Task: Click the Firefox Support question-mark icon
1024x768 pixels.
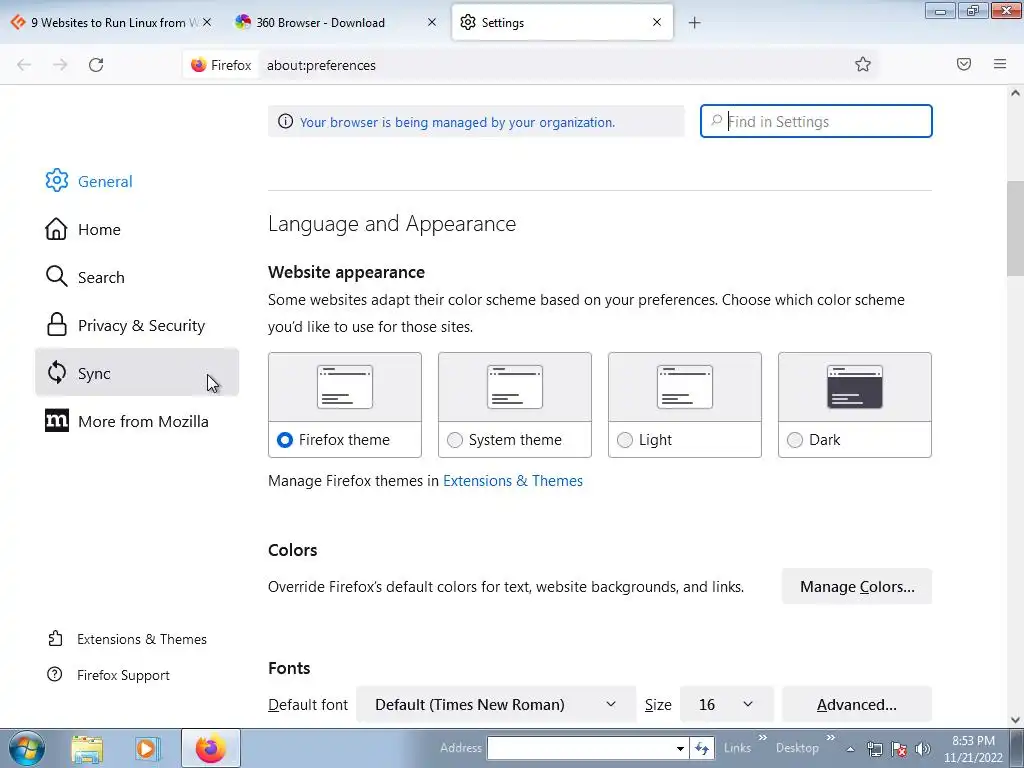Action: [x=55, y=675]
